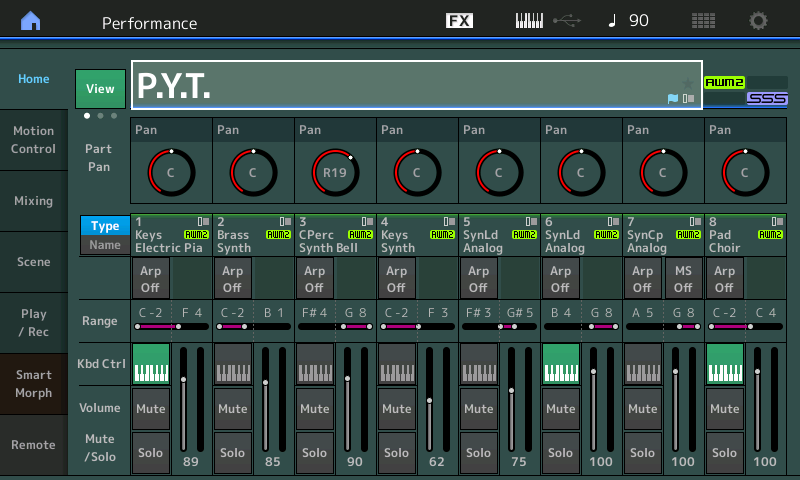800x480 pixels.
Task: Mute Part 5 SynLd Analog
Action: coord(479,408)
